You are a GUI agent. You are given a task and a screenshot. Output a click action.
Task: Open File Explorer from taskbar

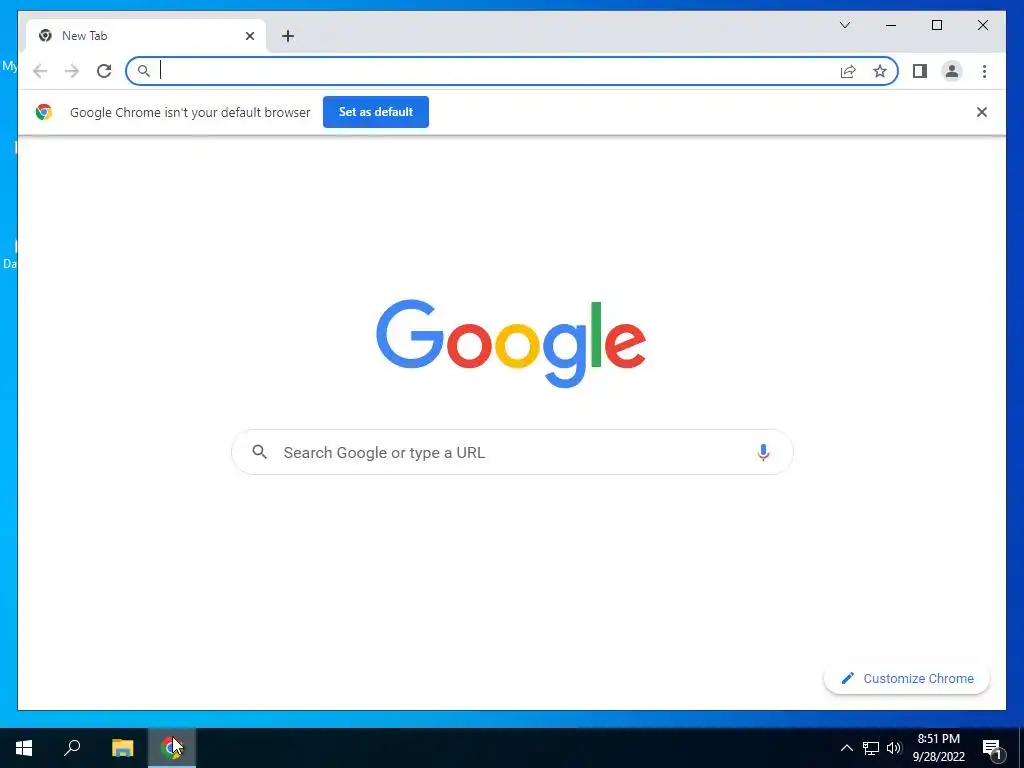[122, 748]
